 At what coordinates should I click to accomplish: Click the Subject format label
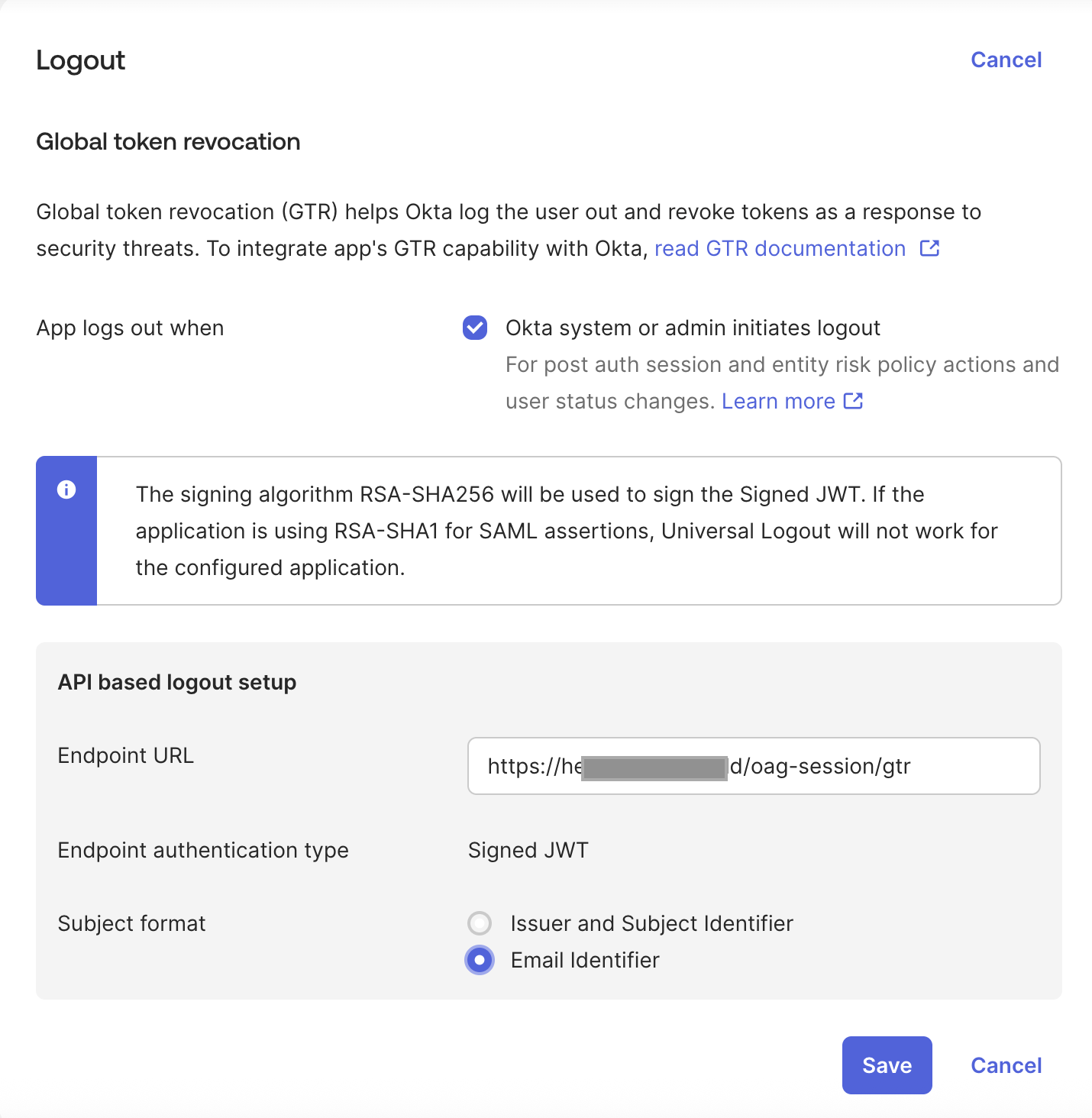tap(131, 923)
